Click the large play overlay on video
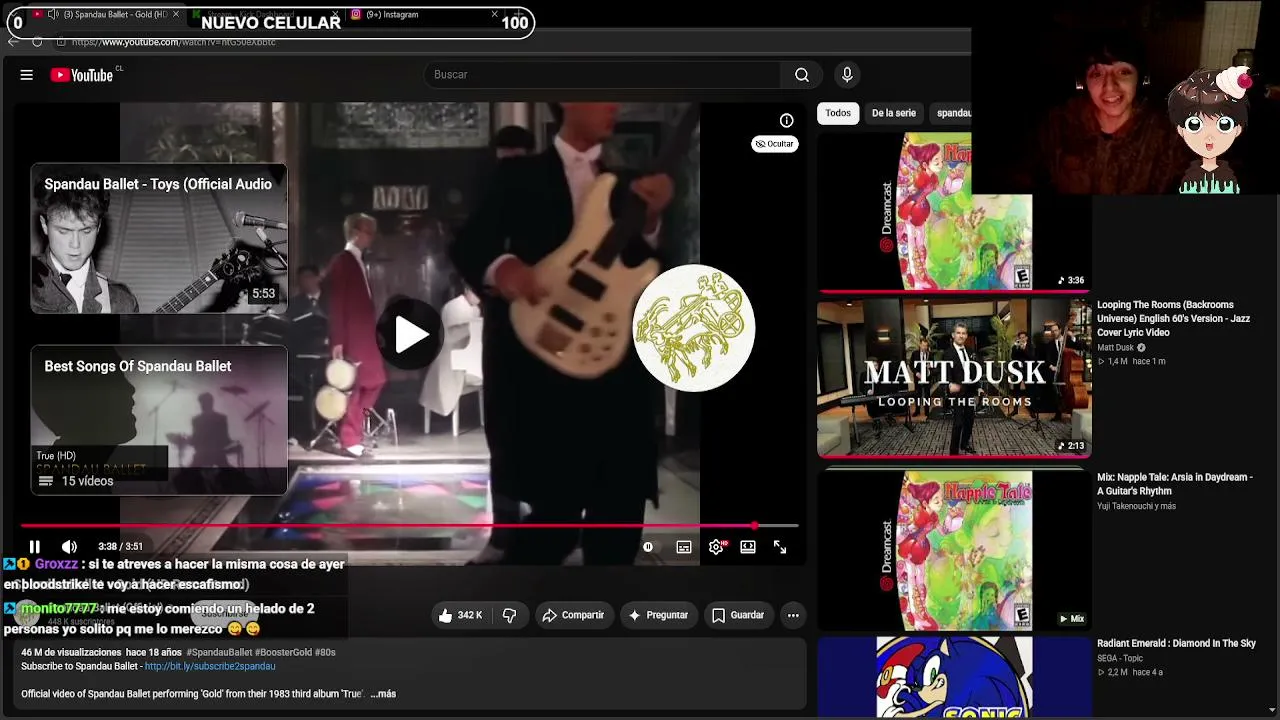Image resolution: width=1280 pixels, height=720 pixels. click(x=411, y=335)
